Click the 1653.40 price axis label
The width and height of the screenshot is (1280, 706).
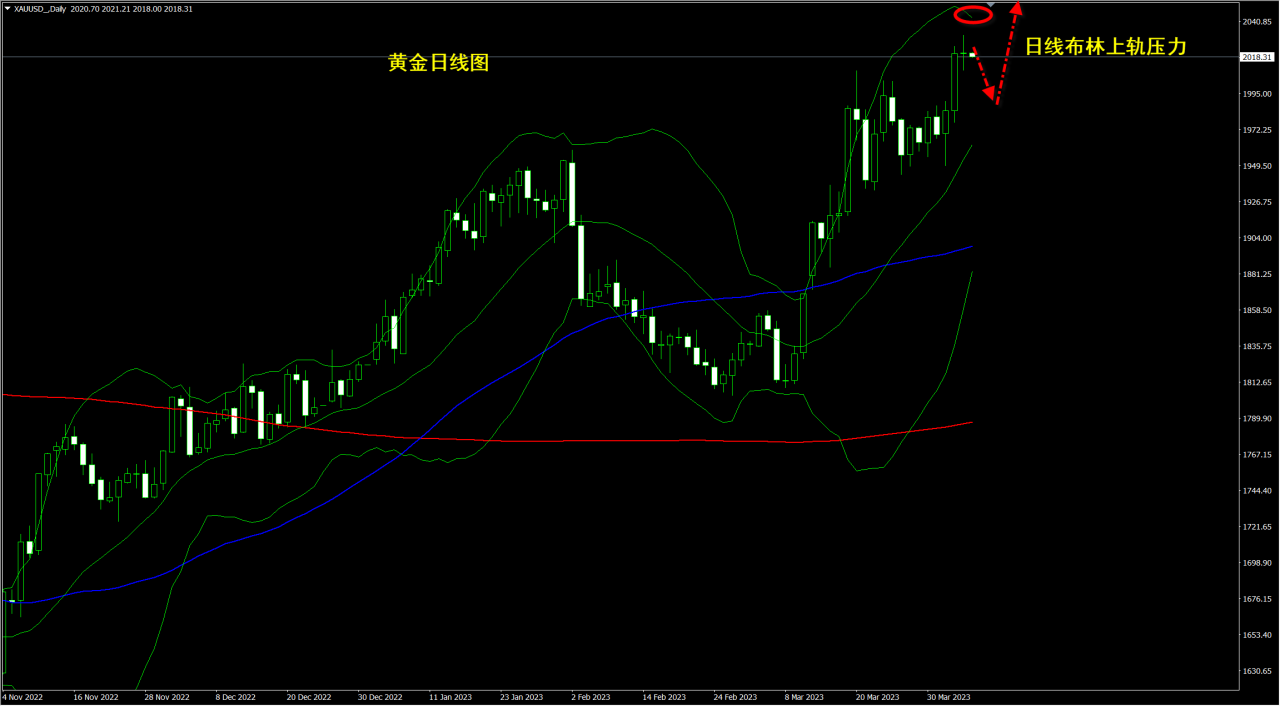click(1256, 635)
